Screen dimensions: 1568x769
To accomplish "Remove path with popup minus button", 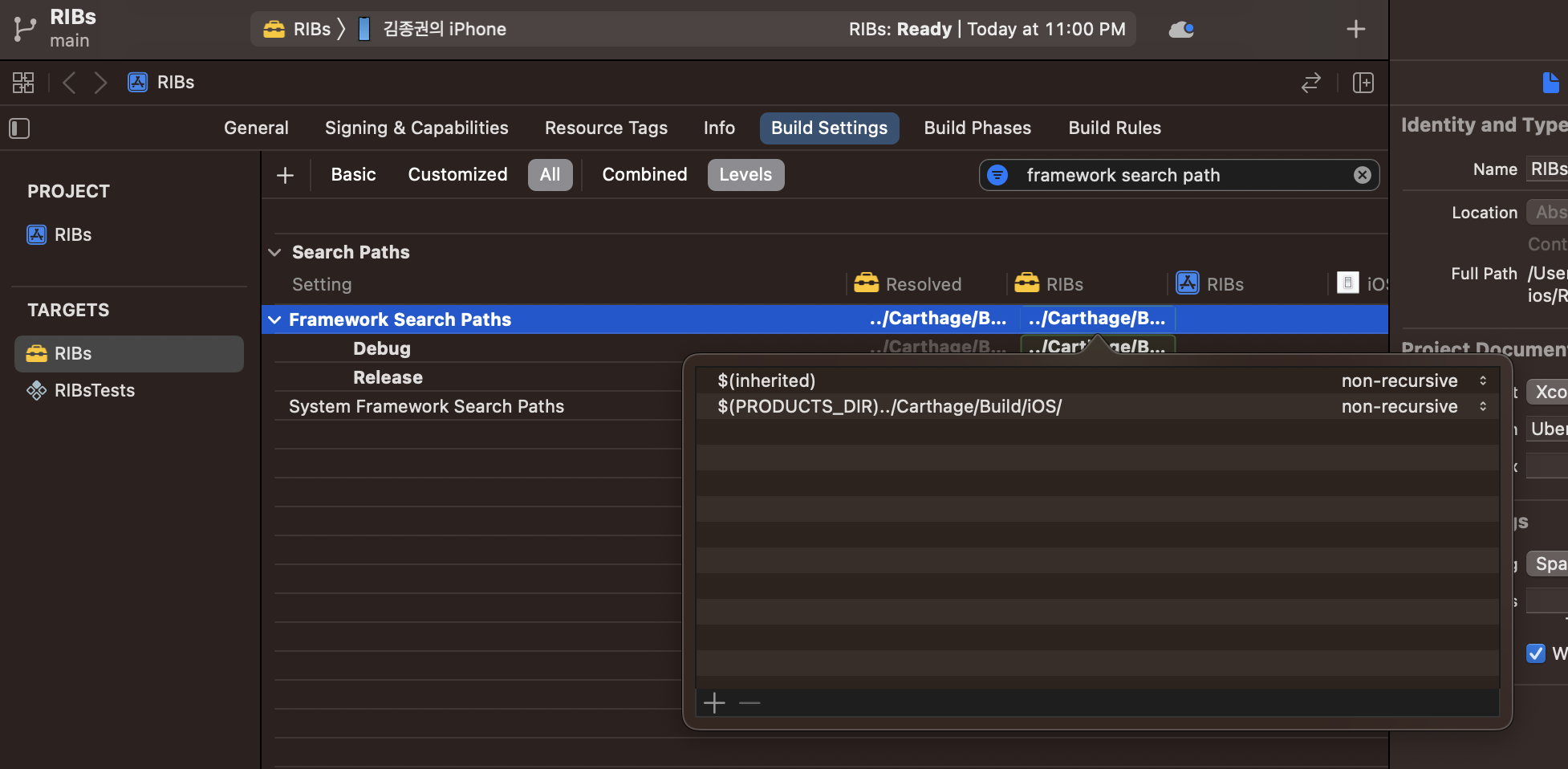I will tap(749, 703).
